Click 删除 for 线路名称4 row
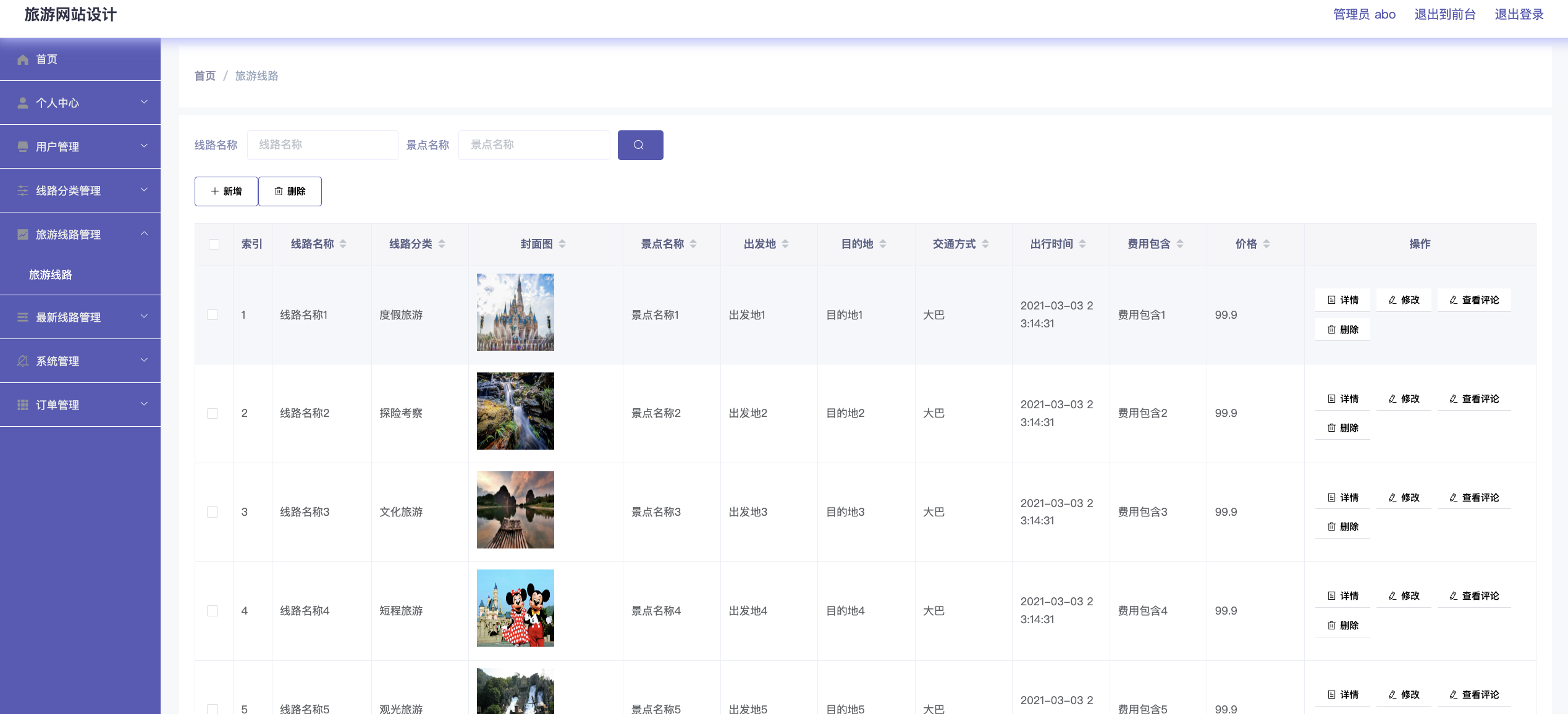1568x714 pixels. 1342,626
